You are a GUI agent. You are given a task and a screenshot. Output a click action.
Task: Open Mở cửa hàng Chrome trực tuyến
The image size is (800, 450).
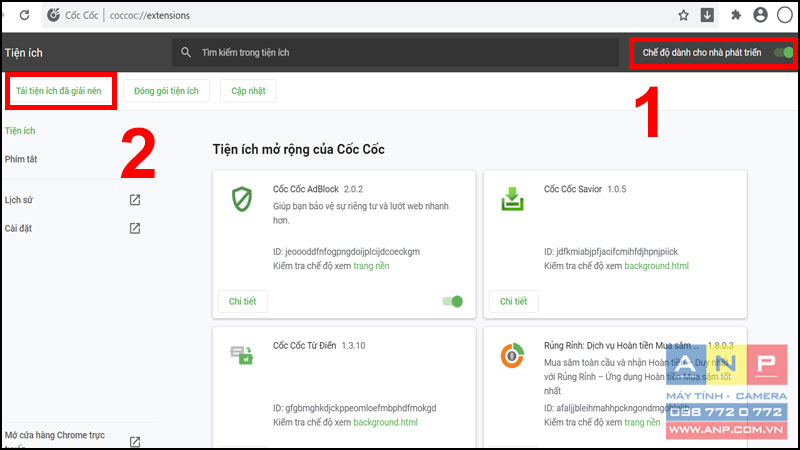tap(55, 439)
